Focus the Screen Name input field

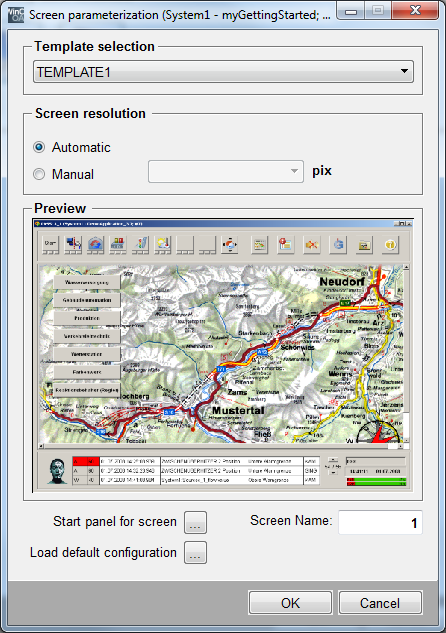click(x=380, y=522)
